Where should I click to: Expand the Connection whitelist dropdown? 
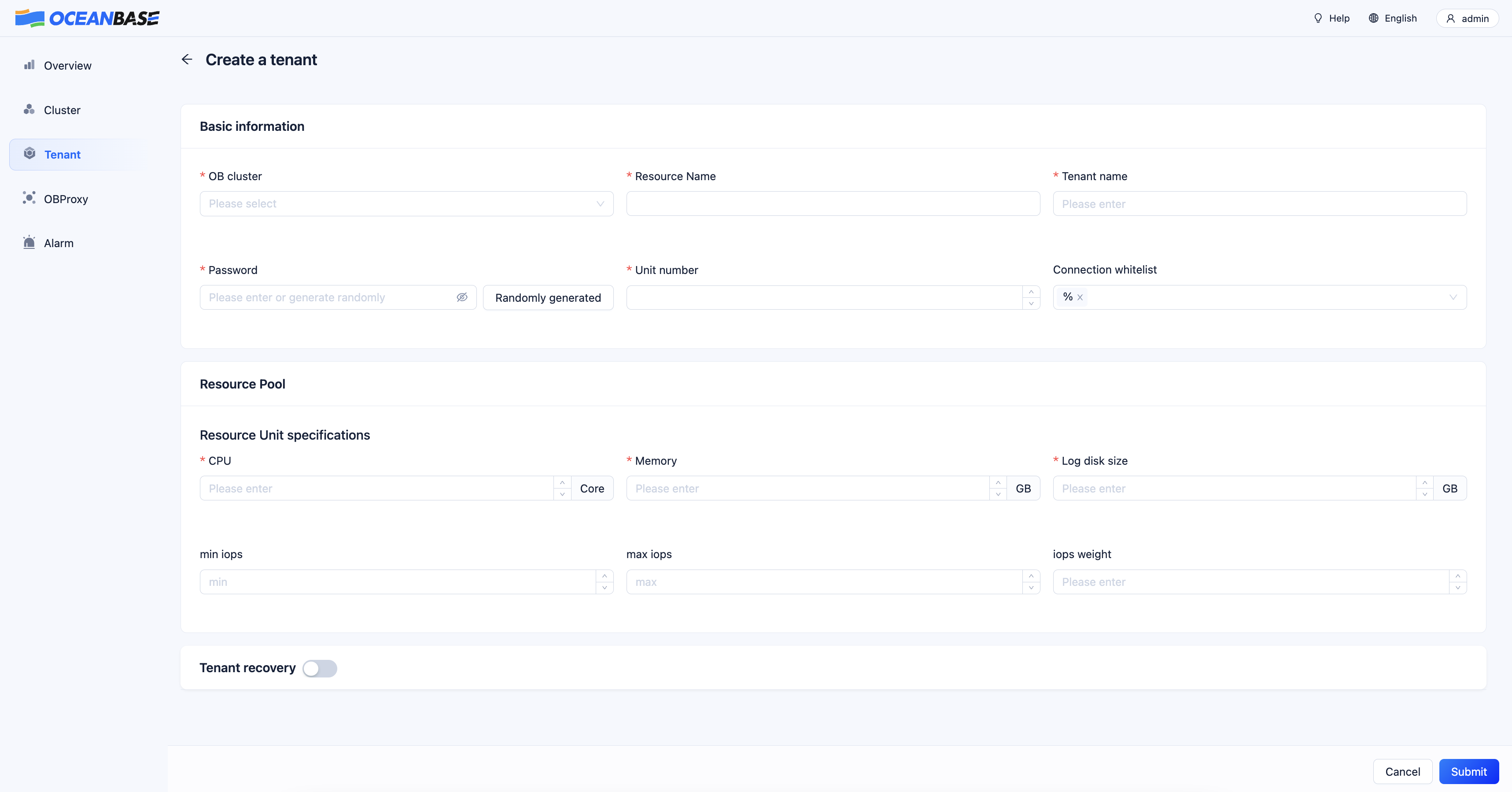(1260, 297)
